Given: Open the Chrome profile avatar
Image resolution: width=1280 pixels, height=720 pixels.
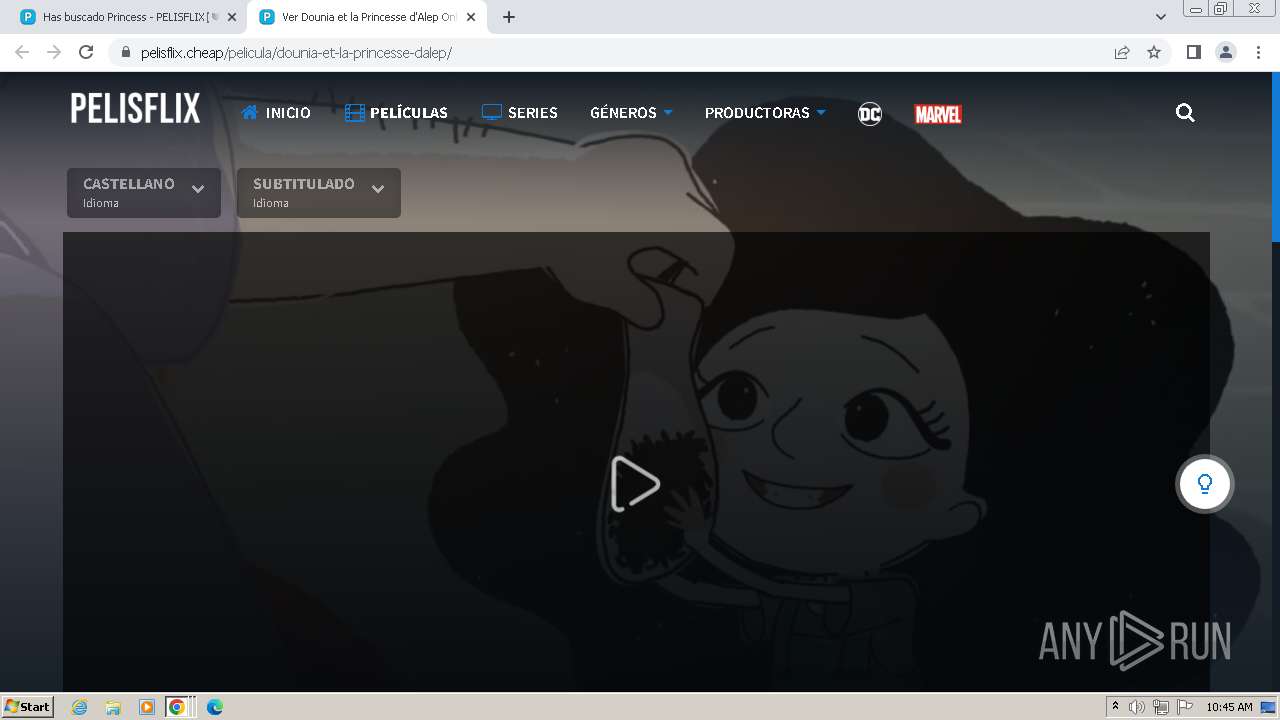Looking at the screenshot, I should pos(1226,52).
